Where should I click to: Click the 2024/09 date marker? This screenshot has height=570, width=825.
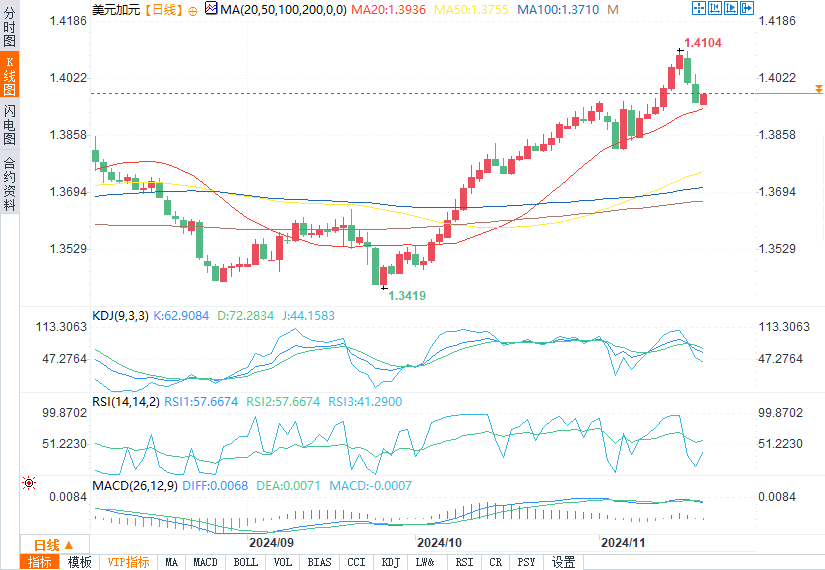click(x=271, y=543)
